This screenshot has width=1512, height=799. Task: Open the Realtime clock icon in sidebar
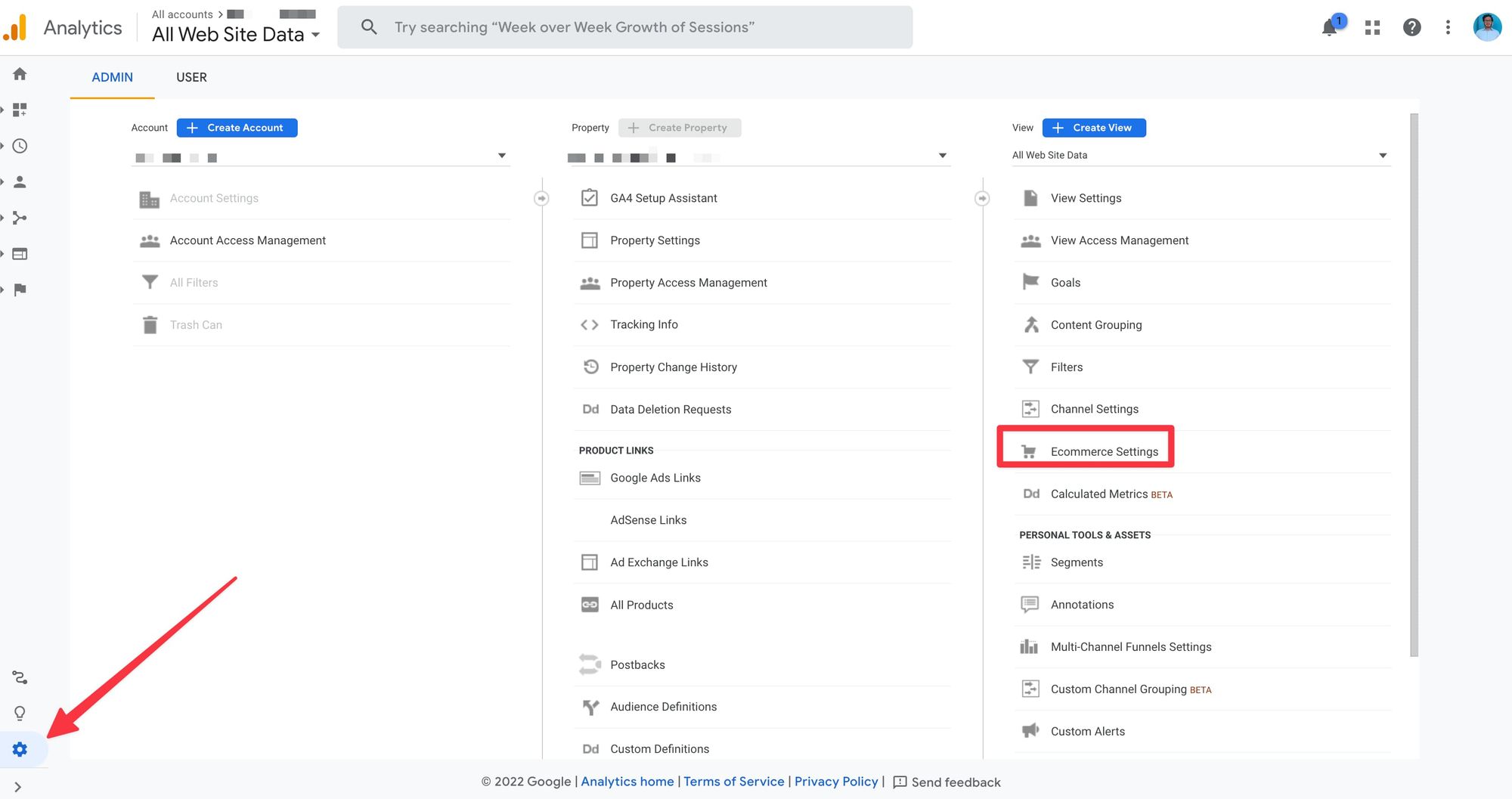coord(20,146)
